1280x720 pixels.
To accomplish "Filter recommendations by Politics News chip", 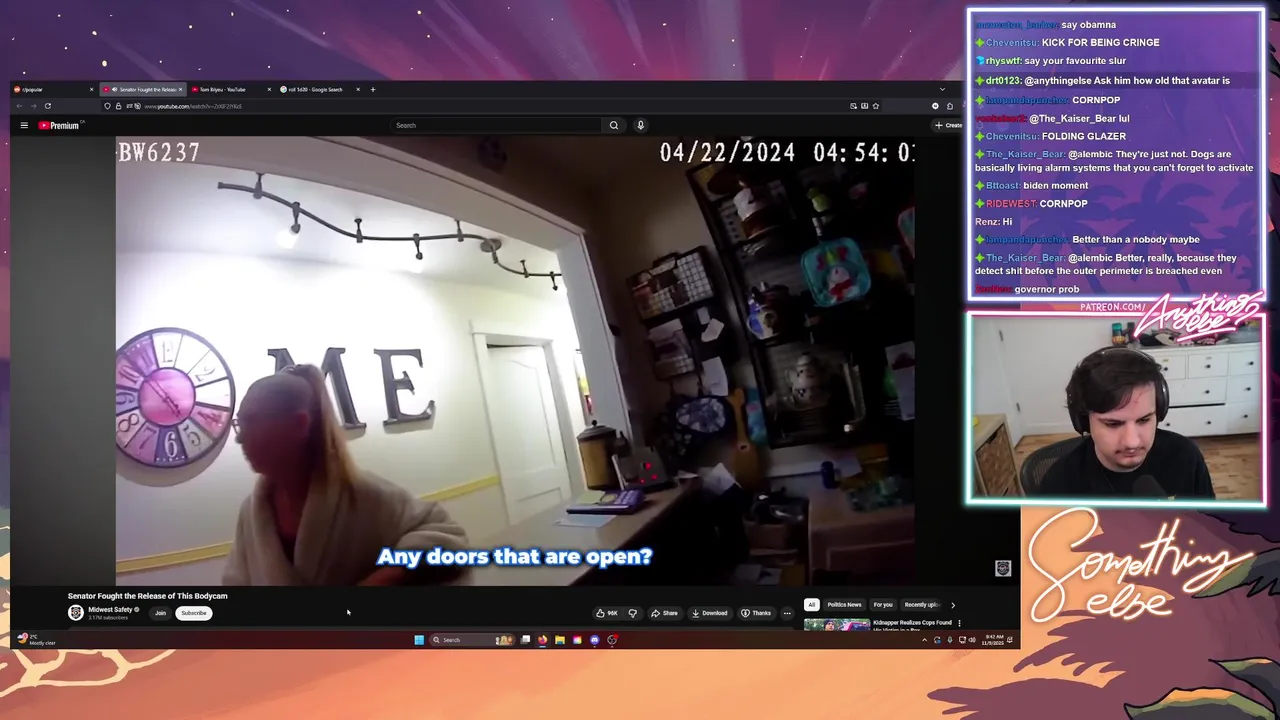I will click(844, 604).
